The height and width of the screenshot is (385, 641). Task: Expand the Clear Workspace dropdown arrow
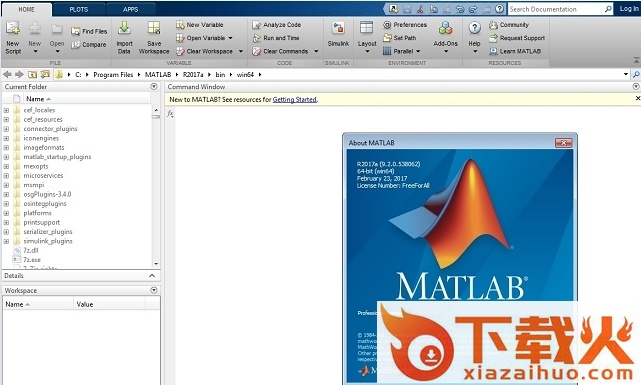241,51
